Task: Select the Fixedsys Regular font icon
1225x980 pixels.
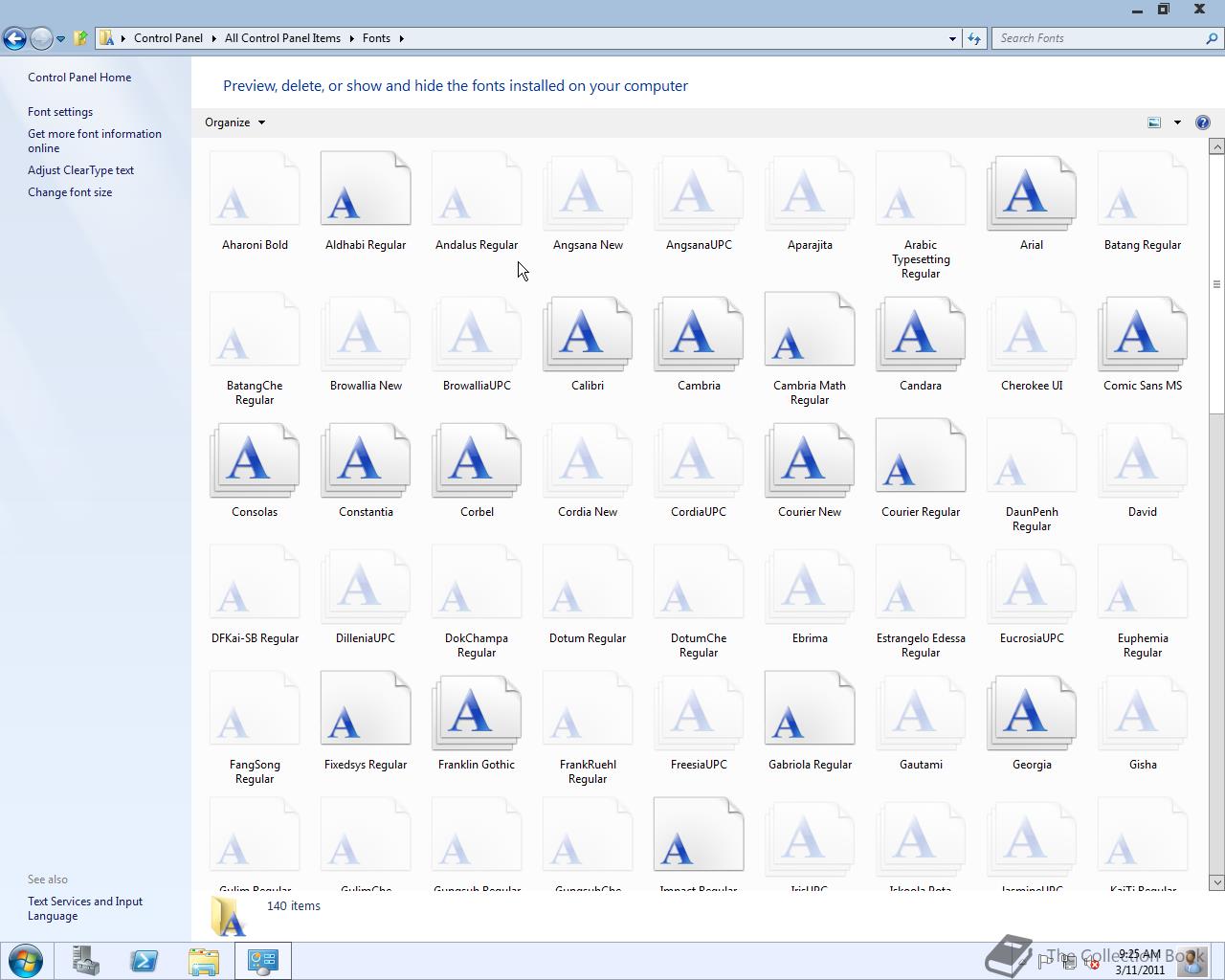Action: tap(366, 710)
